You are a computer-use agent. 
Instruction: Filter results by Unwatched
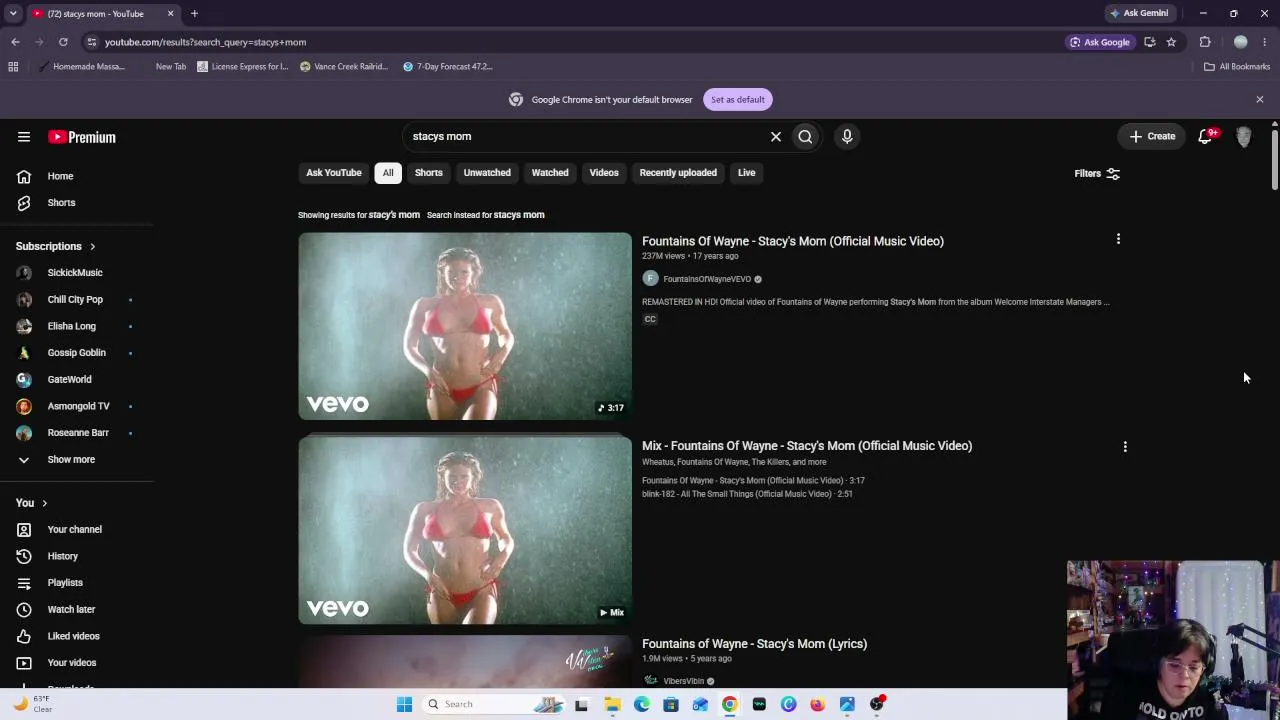point(487,173)
